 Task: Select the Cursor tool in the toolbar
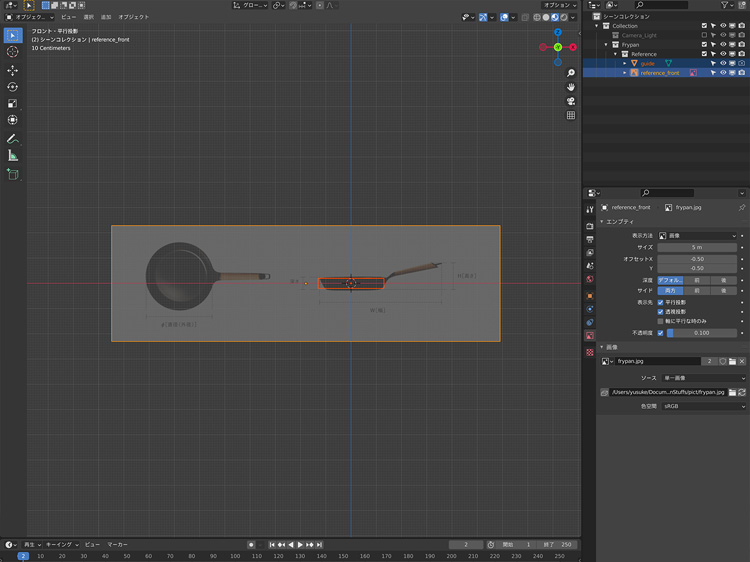13,52
